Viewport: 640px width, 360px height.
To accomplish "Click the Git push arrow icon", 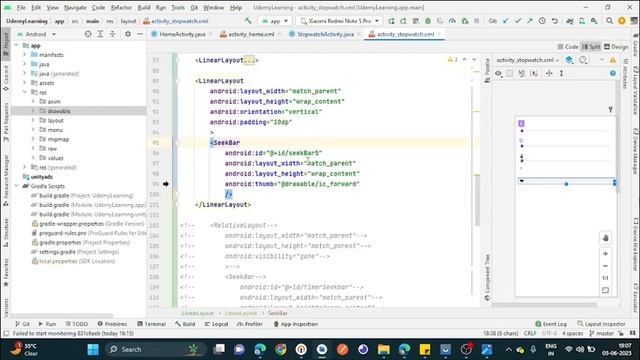I will [x=530, y=21].
